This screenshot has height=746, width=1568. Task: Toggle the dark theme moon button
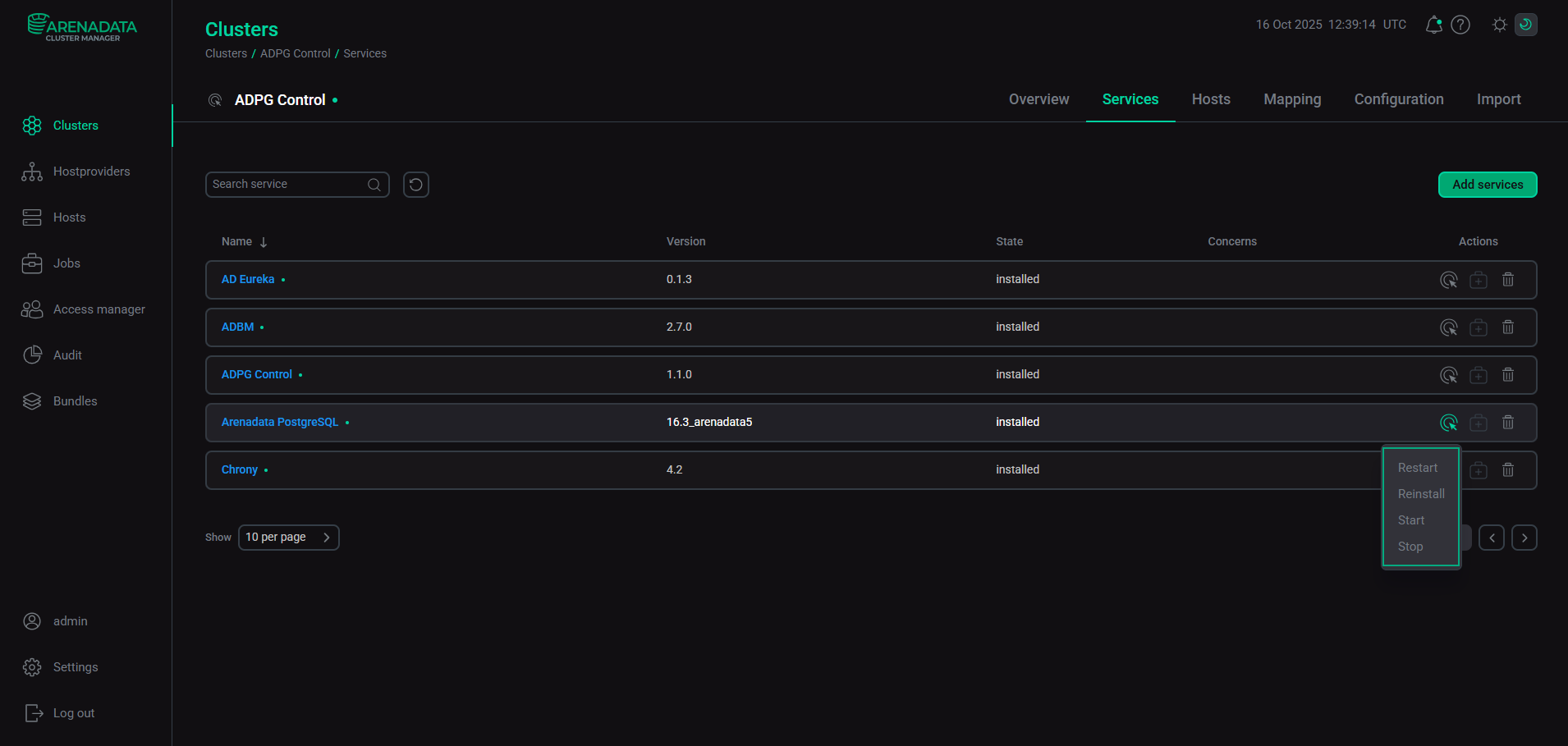click(x=1524, y=25)
